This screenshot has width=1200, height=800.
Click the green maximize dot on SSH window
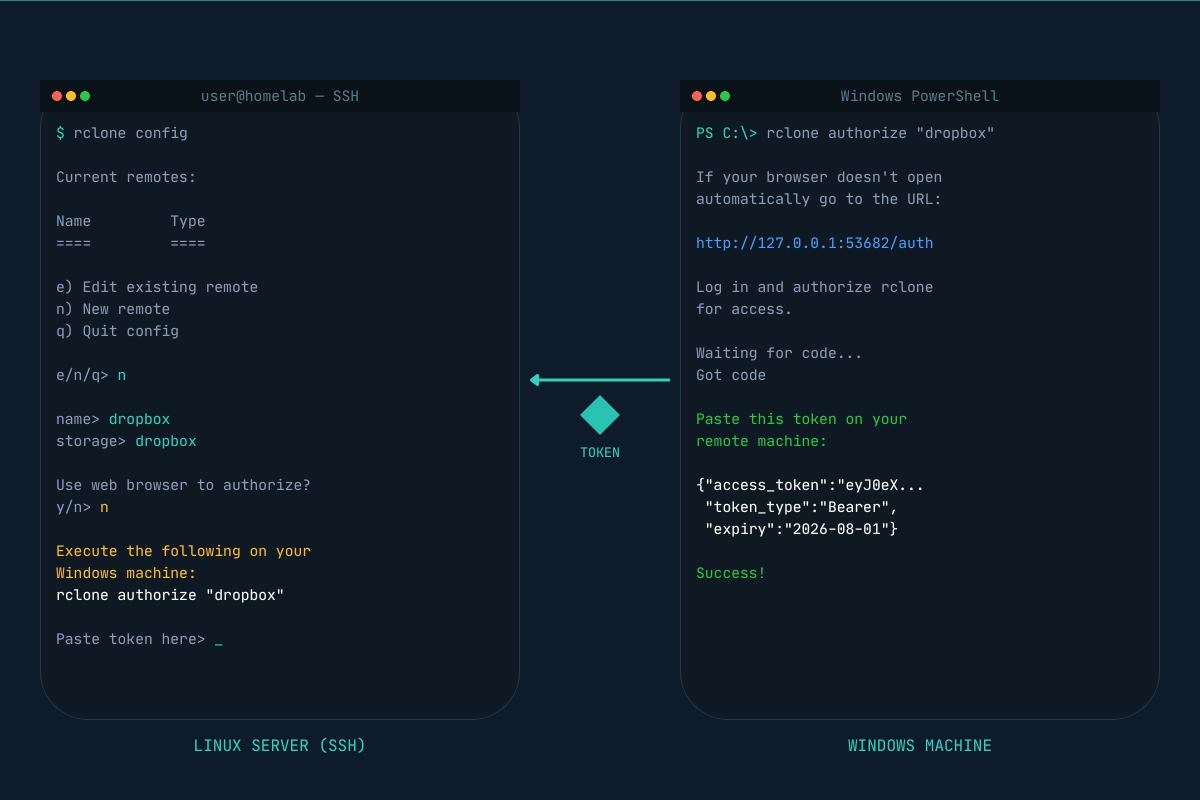(x=85, y=96)
